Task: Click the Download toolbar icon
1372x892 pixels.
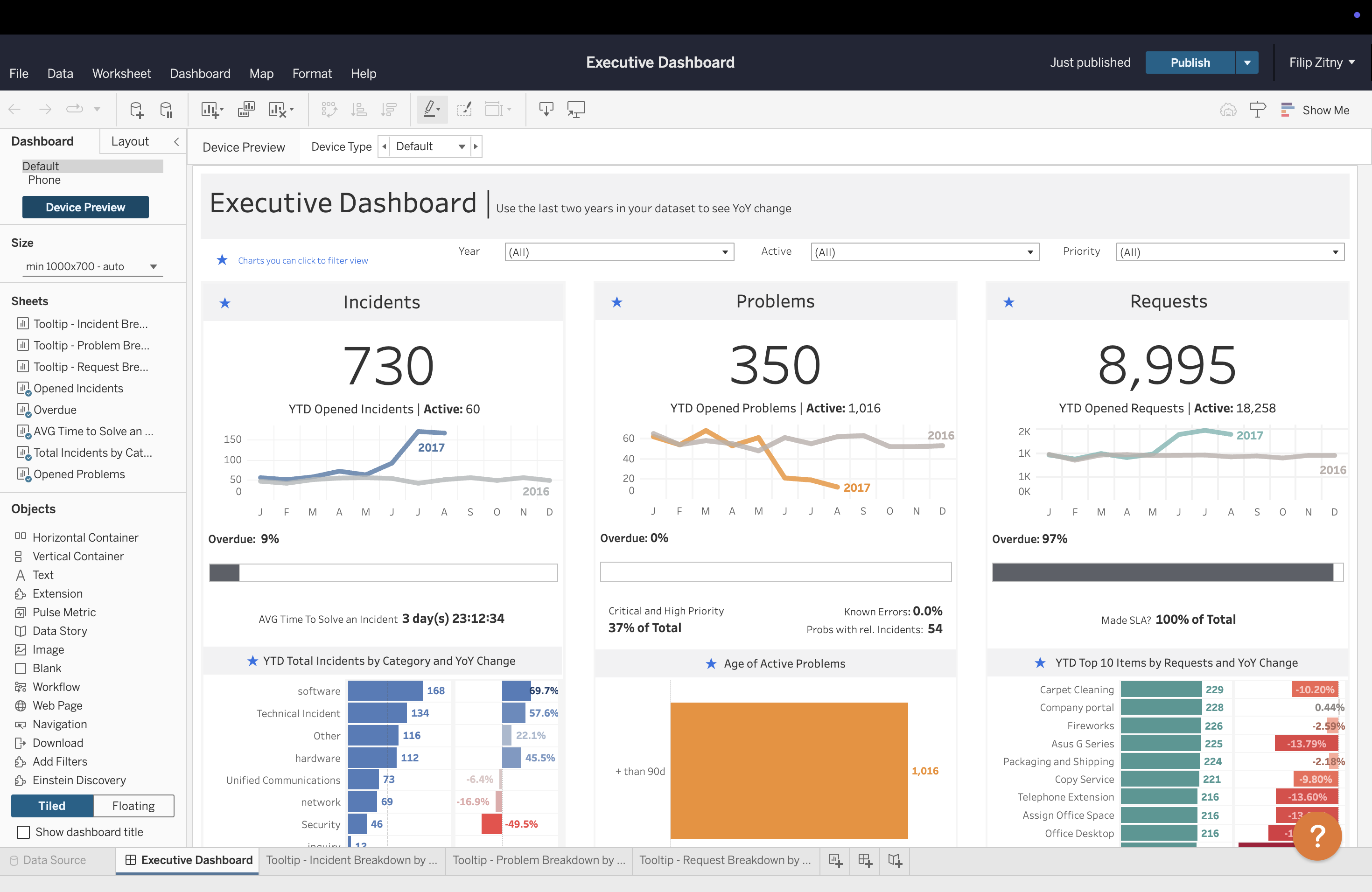Action: (546, 110)
